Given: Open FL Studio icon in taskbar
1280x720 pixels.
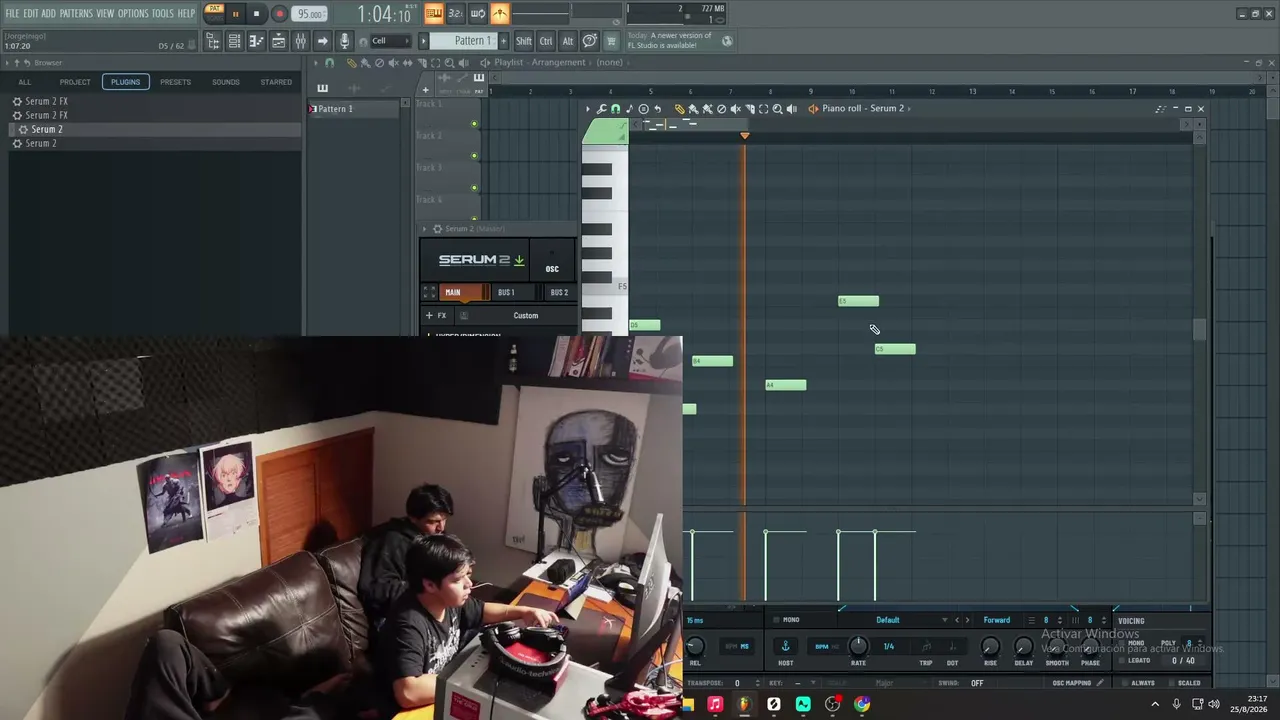Looking at the screenshot, I should [x=744, y=705].
